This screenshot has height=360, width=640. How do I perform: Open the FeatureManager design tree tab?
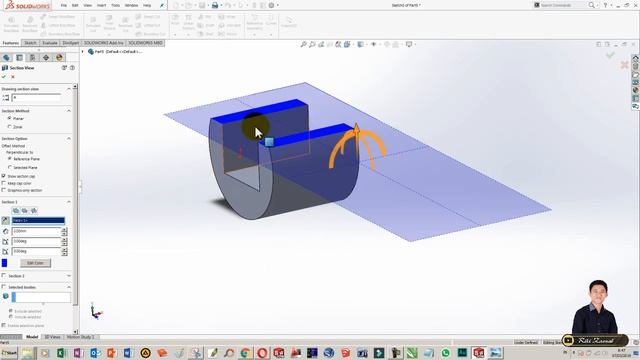point(6,58)
